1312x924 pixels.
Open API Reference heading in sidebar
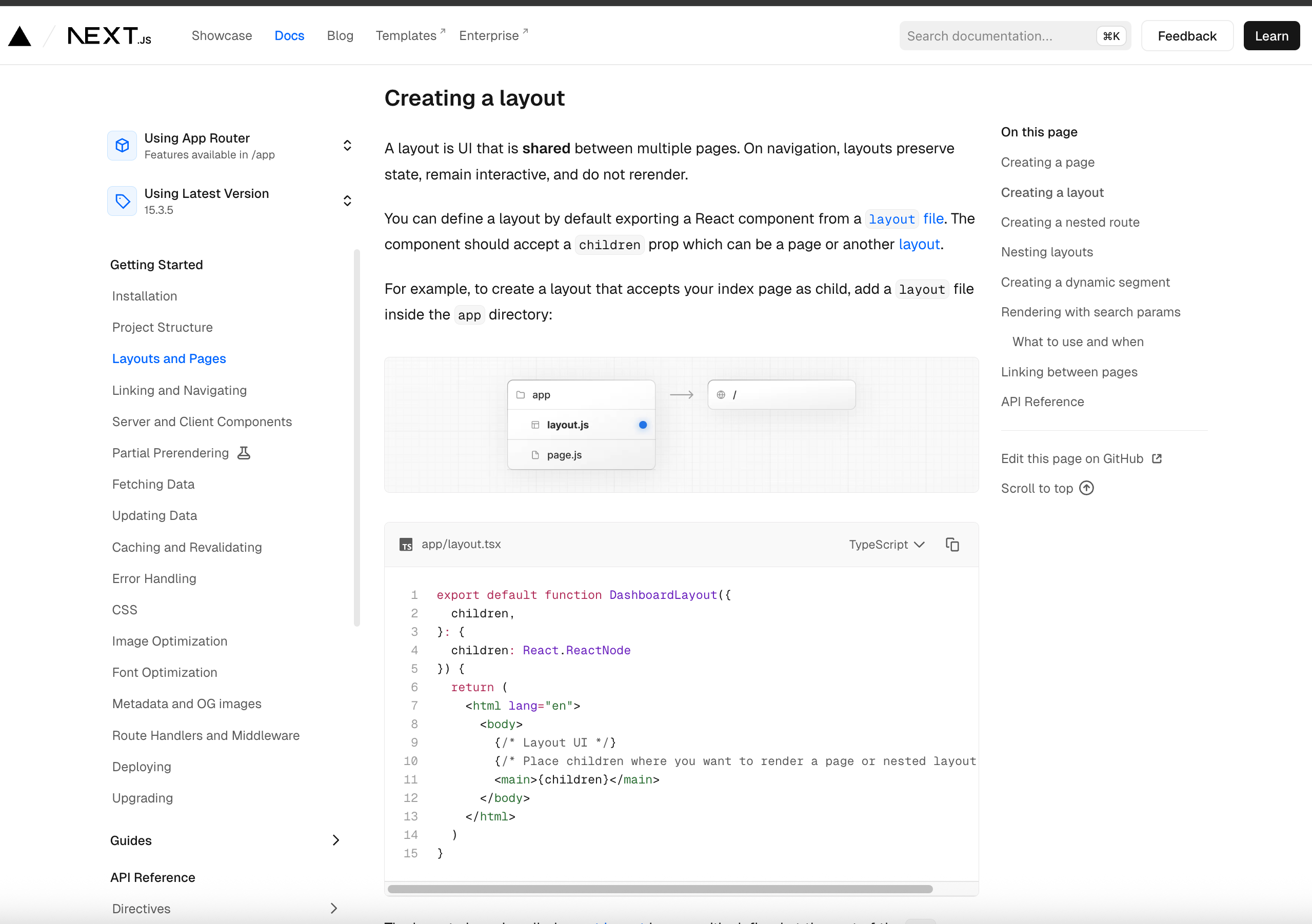coord(152,878)
